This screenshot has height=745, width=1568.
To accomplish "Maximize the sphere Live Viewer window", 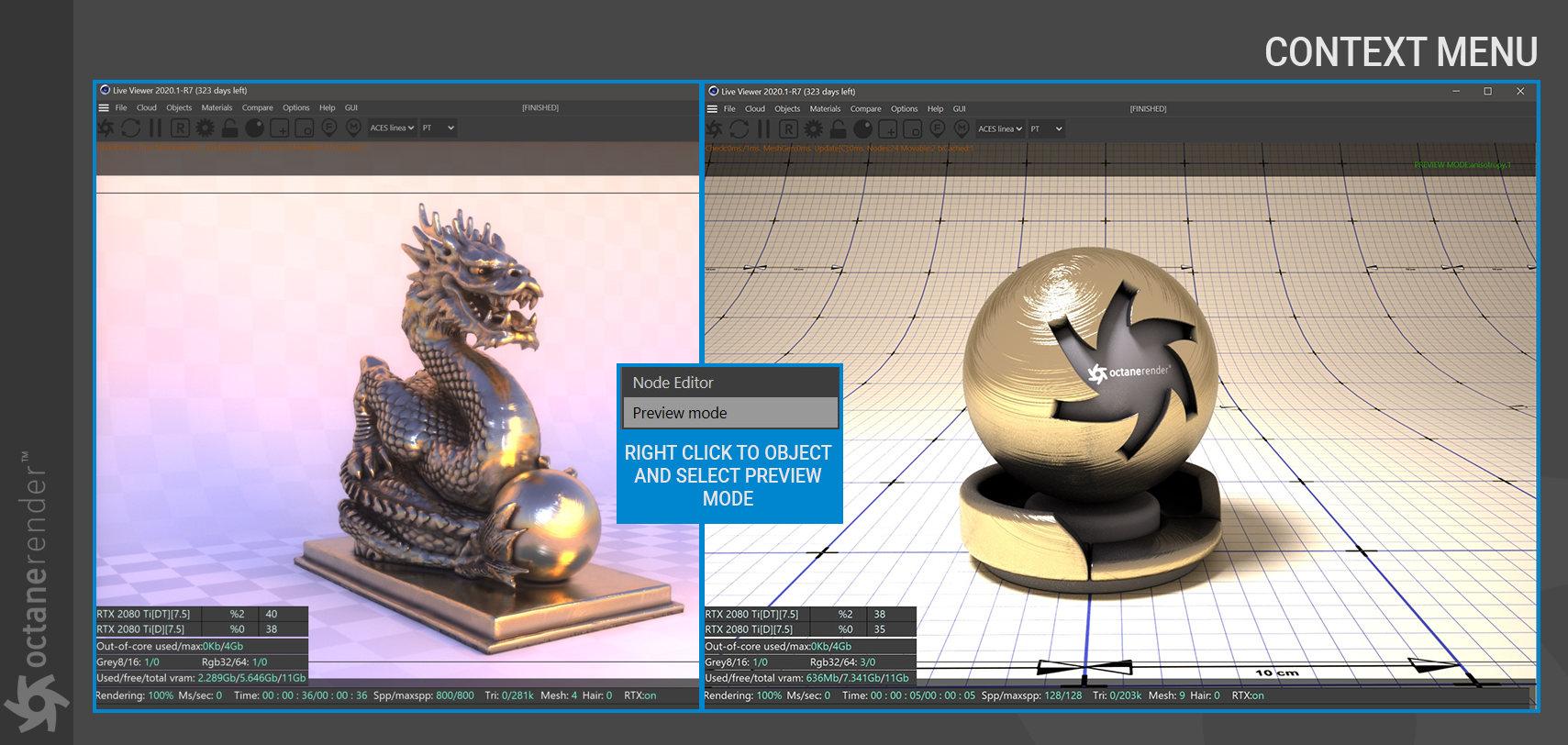I will (x=1487, y=91).
